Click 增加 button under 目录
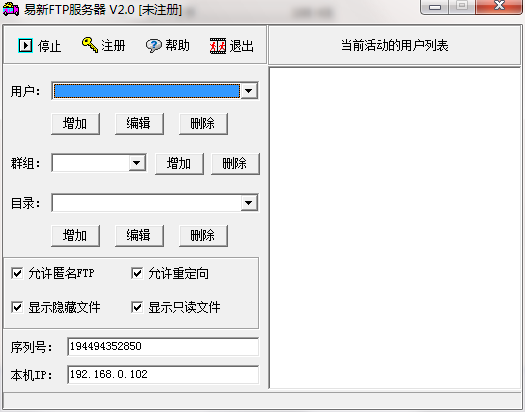This screenshot has height=412, width=525. (x=75, y=236)
